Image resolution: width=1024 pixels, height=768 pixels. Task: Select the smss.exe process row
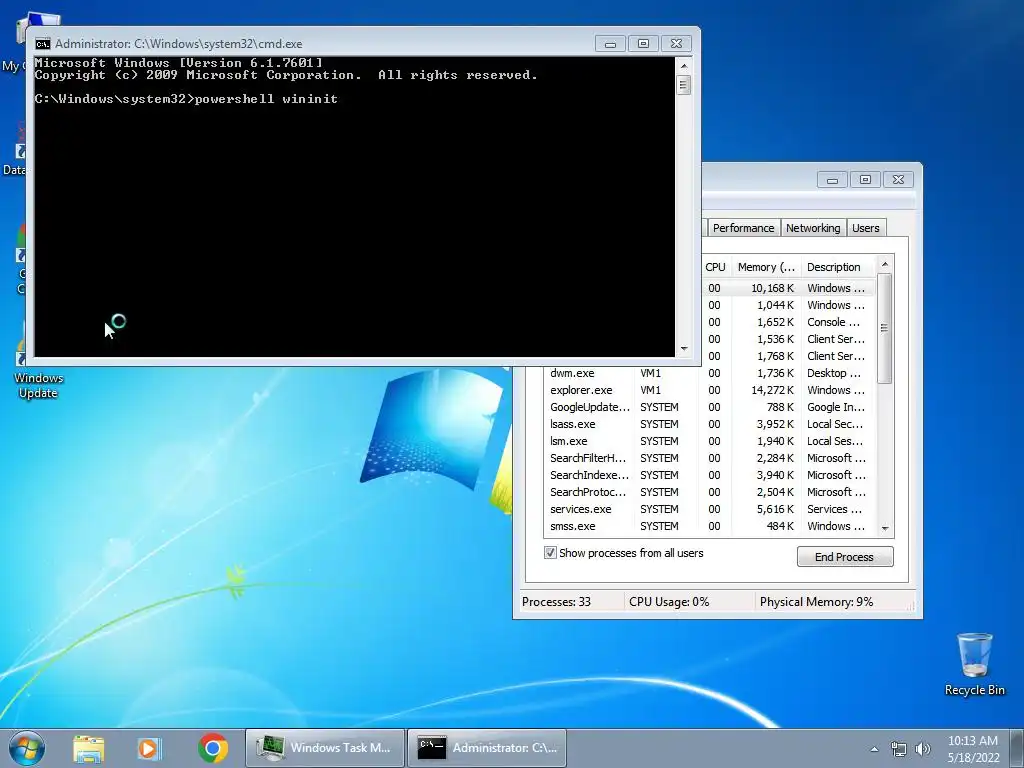tap(709, 526)
